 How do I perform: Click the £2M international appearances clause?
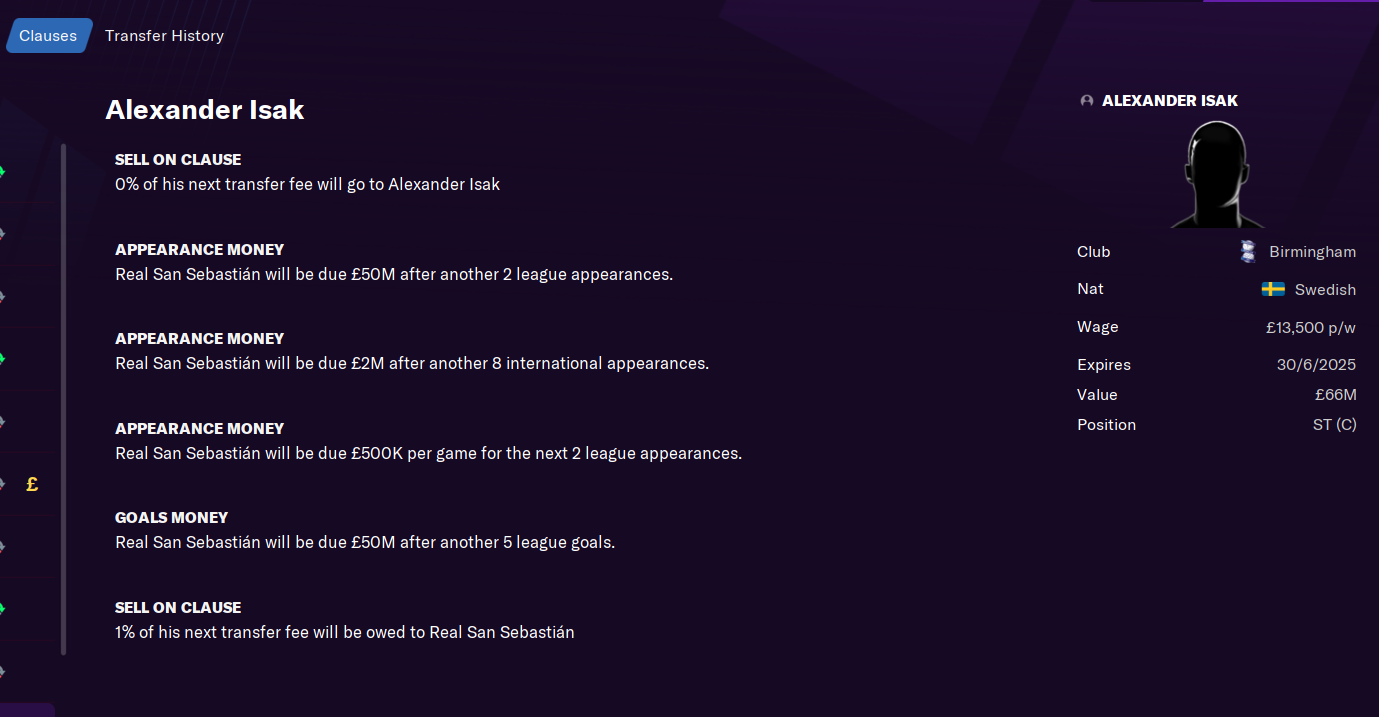(x=412, y=364)
